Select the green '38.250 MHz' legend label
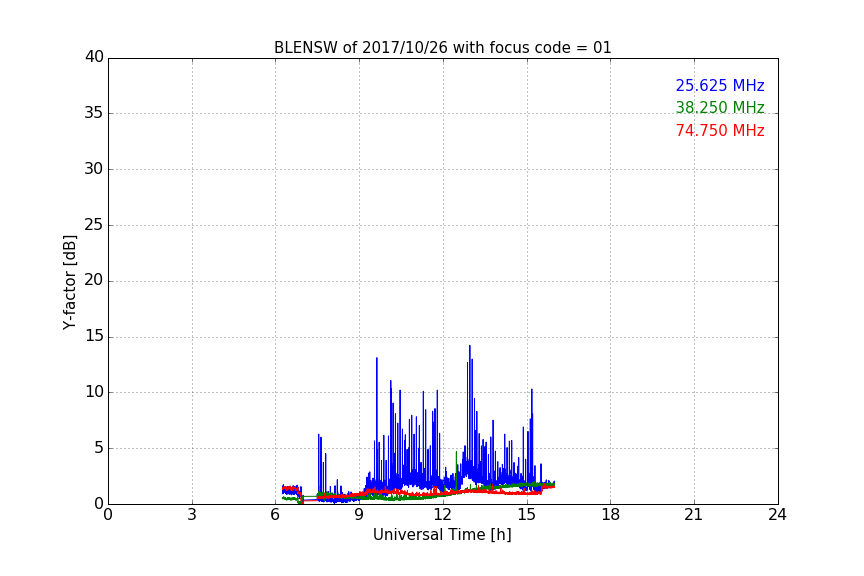Viewport: 864px width, 576px height. (x=720, y=107)
